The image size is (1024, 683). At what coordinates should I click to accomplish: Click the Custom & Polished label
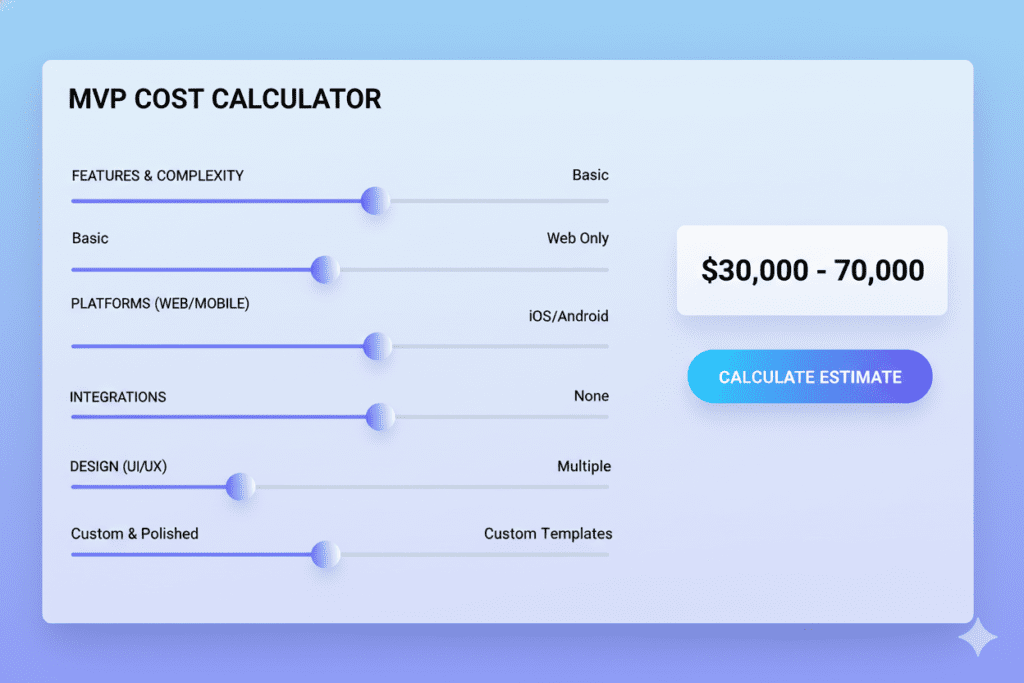click(135, 534)
